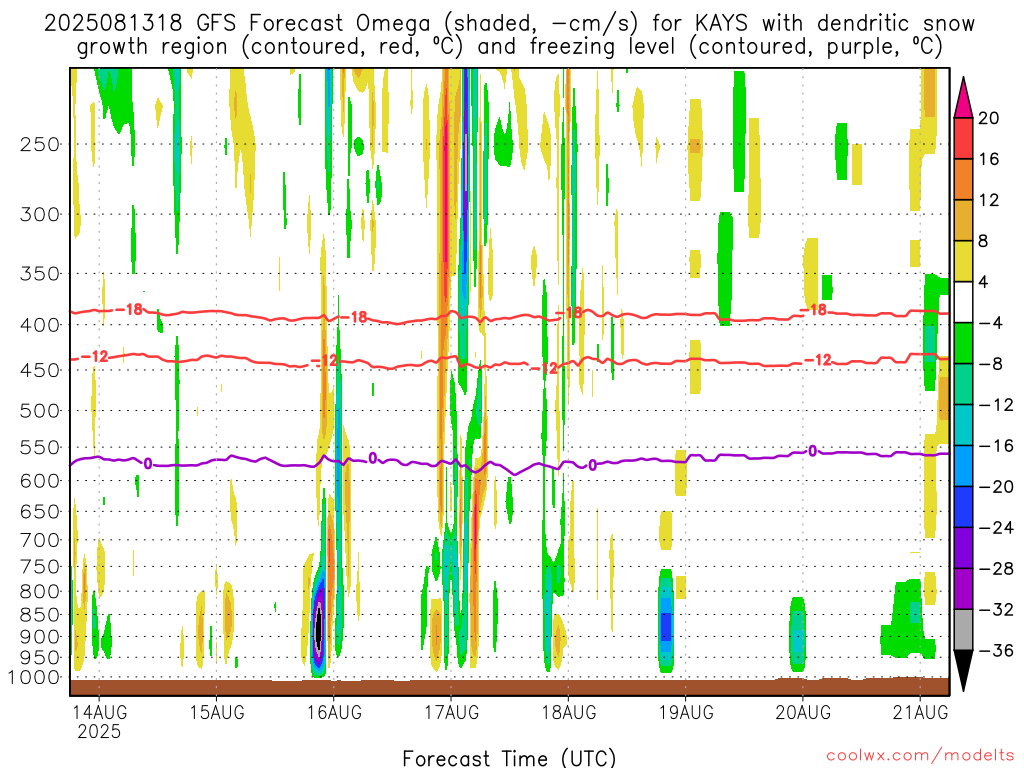
Task: Click the 300 pressure level label
Action: (40, 214)
